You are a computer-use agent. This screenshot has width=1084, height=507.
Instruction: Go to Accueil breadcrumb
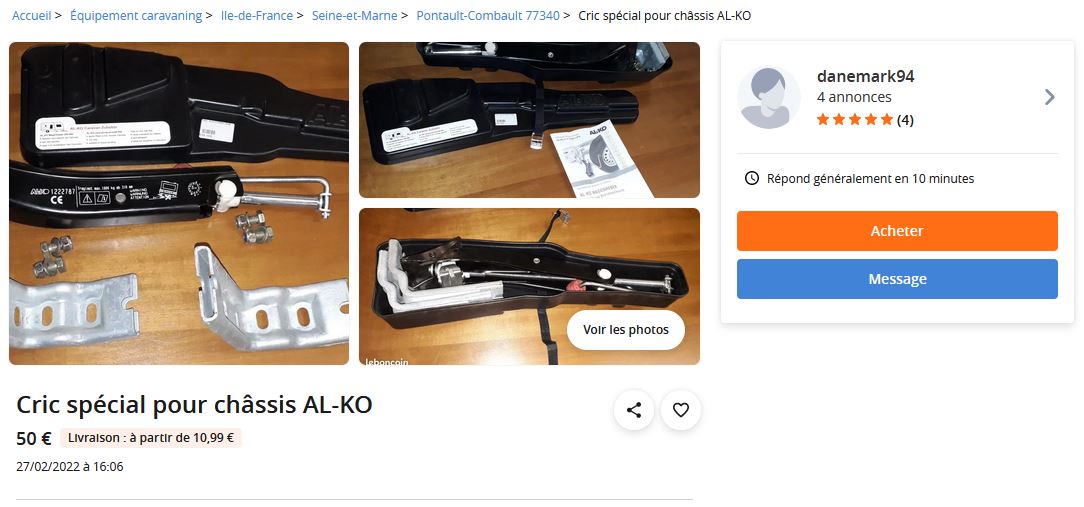(x=32, y=15)
